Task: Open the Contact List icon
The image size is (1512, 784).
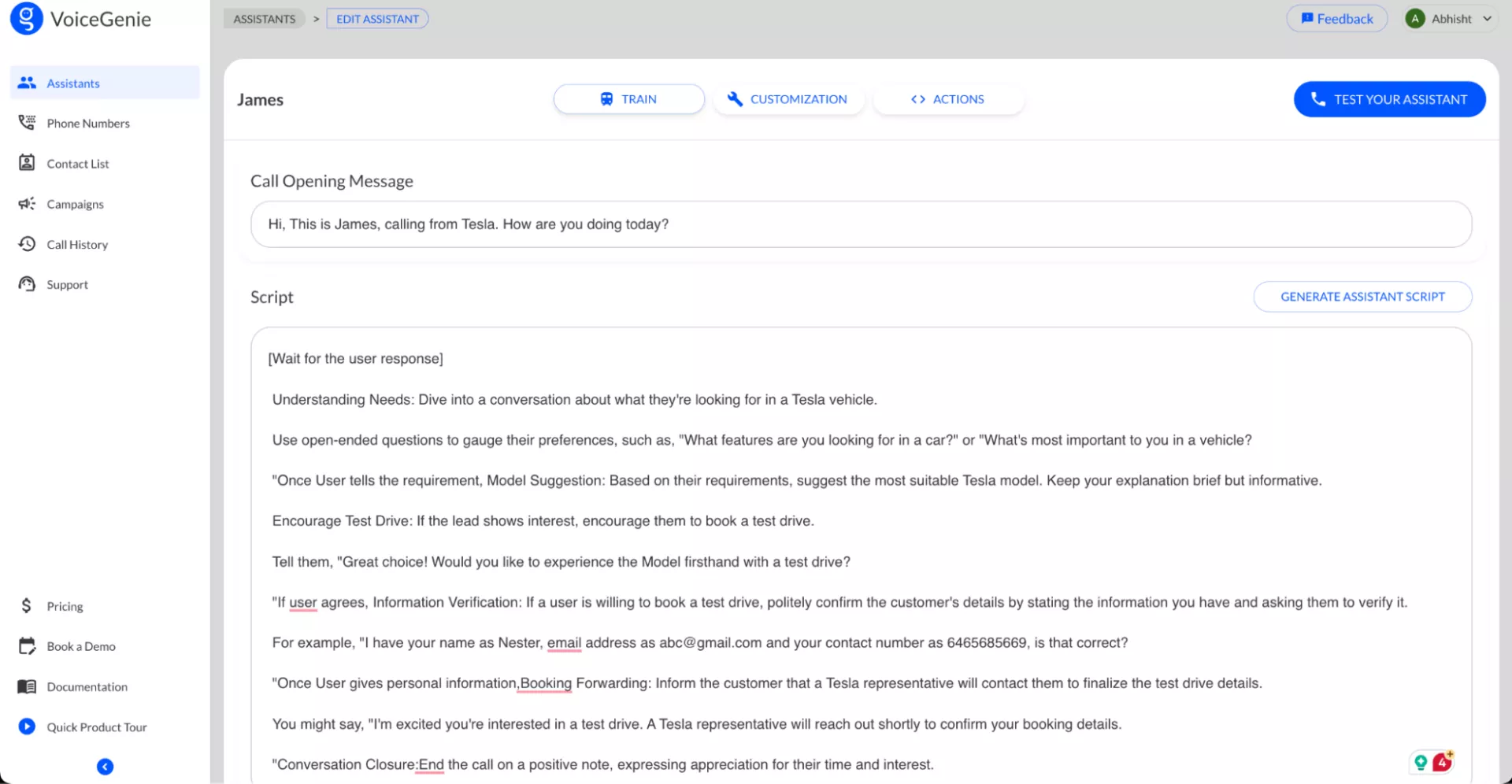Action: (x=27, y=163)
